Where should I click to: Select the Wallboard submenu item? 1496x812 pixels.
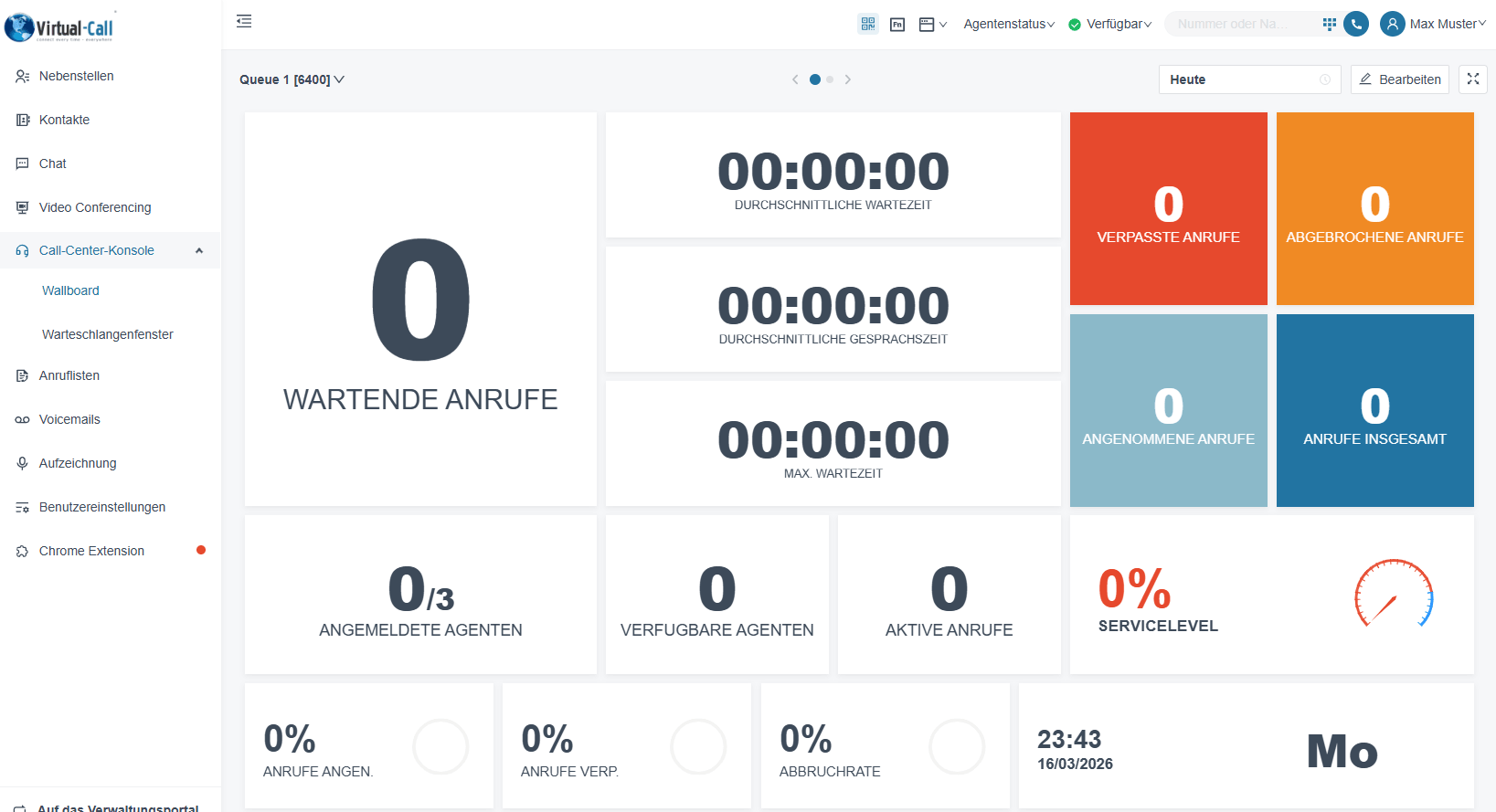(70, 290)
